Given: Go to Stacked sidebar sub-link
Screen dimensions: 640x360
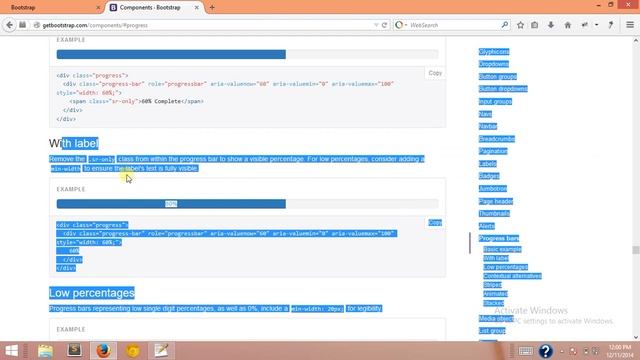Looking at the screenshot, I should click(x=493, y=303).
